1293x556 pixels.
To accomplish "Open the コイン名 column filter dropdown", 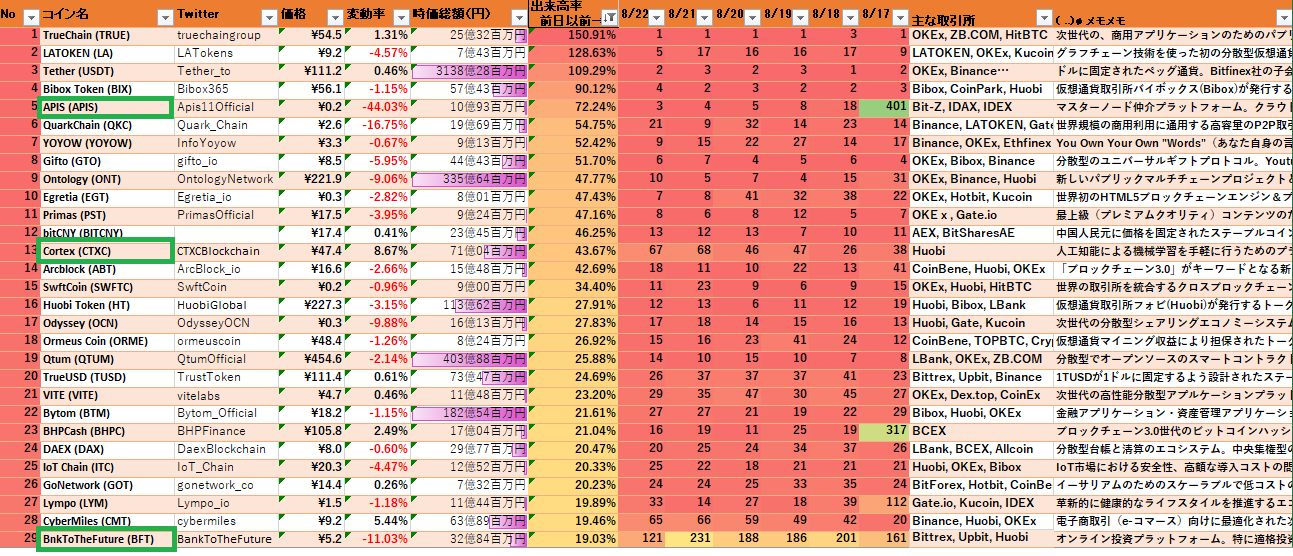I will point(162,17).
